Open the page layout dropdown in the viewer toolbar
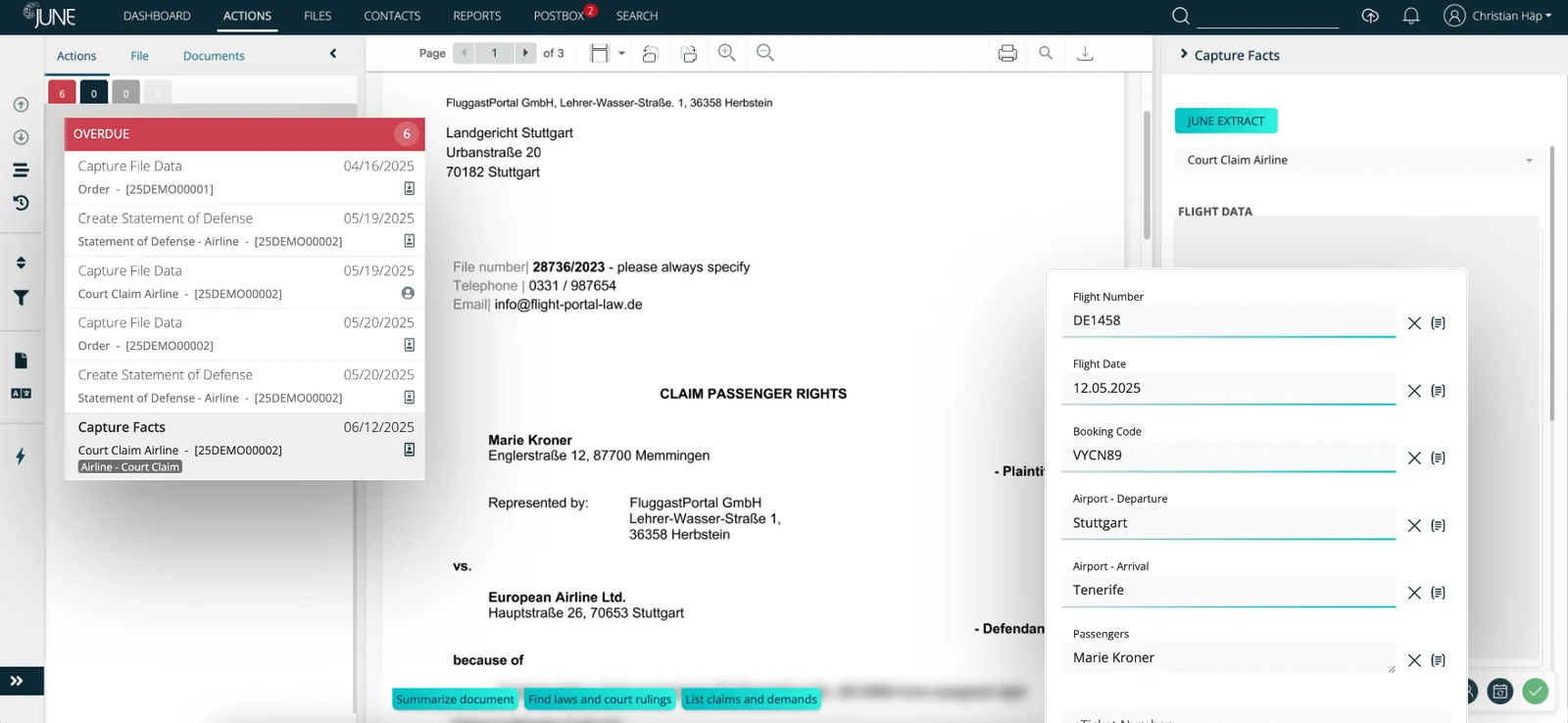 (x=608, y=53)
